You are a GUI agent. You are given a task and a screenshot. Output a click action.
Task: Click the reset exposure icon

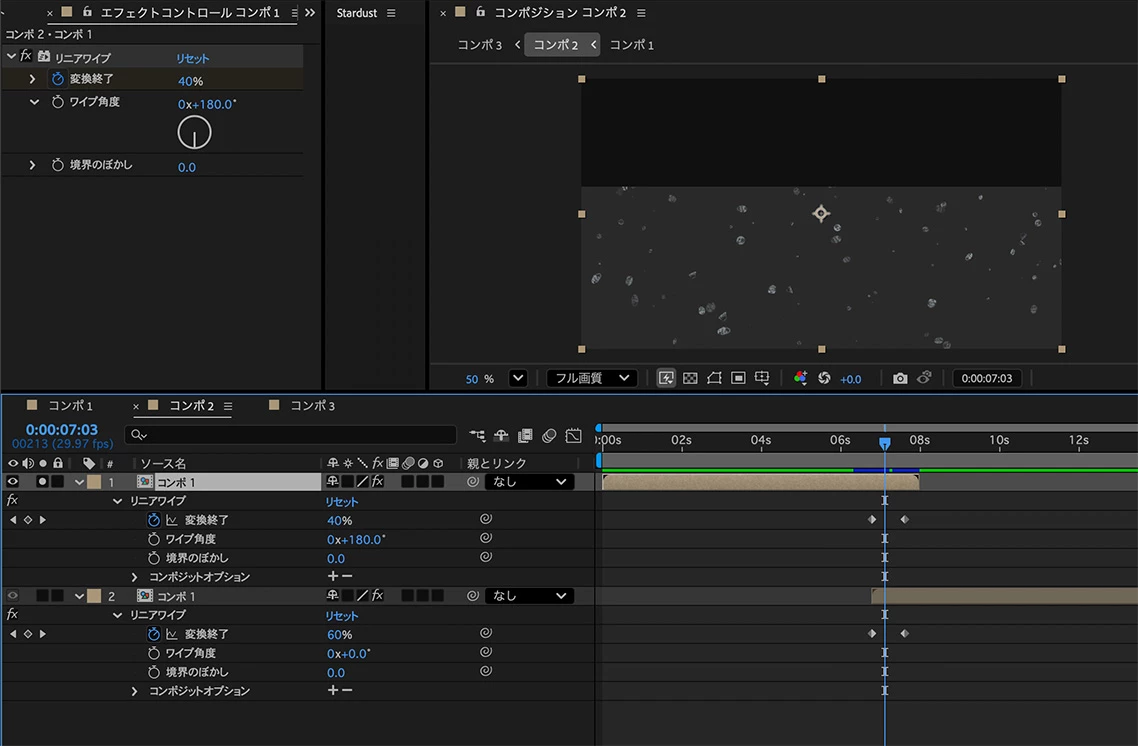(x=824, y=378)
